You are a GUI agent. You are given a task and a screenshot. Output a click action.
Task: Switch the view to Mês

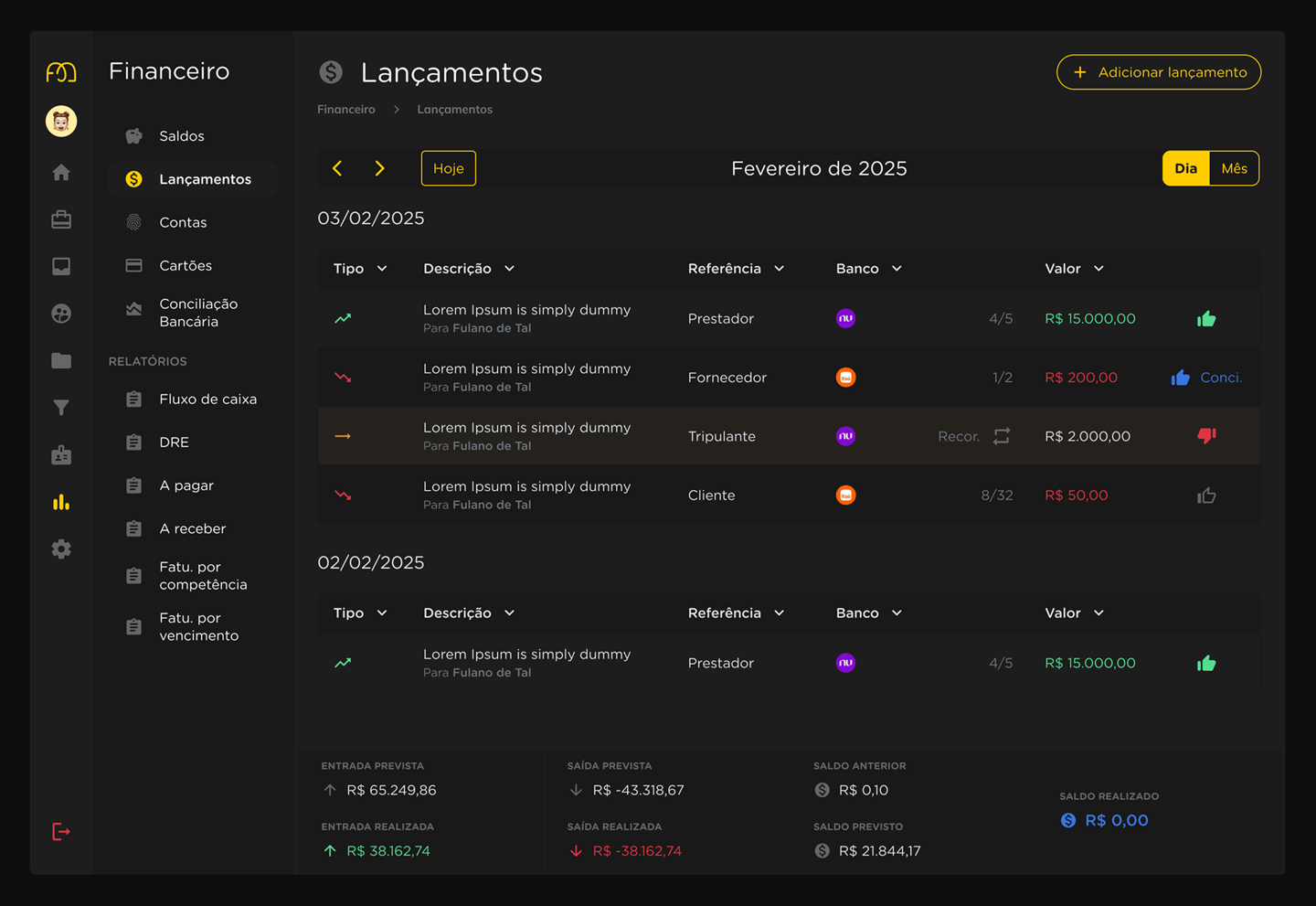(x=1234, y=168)
